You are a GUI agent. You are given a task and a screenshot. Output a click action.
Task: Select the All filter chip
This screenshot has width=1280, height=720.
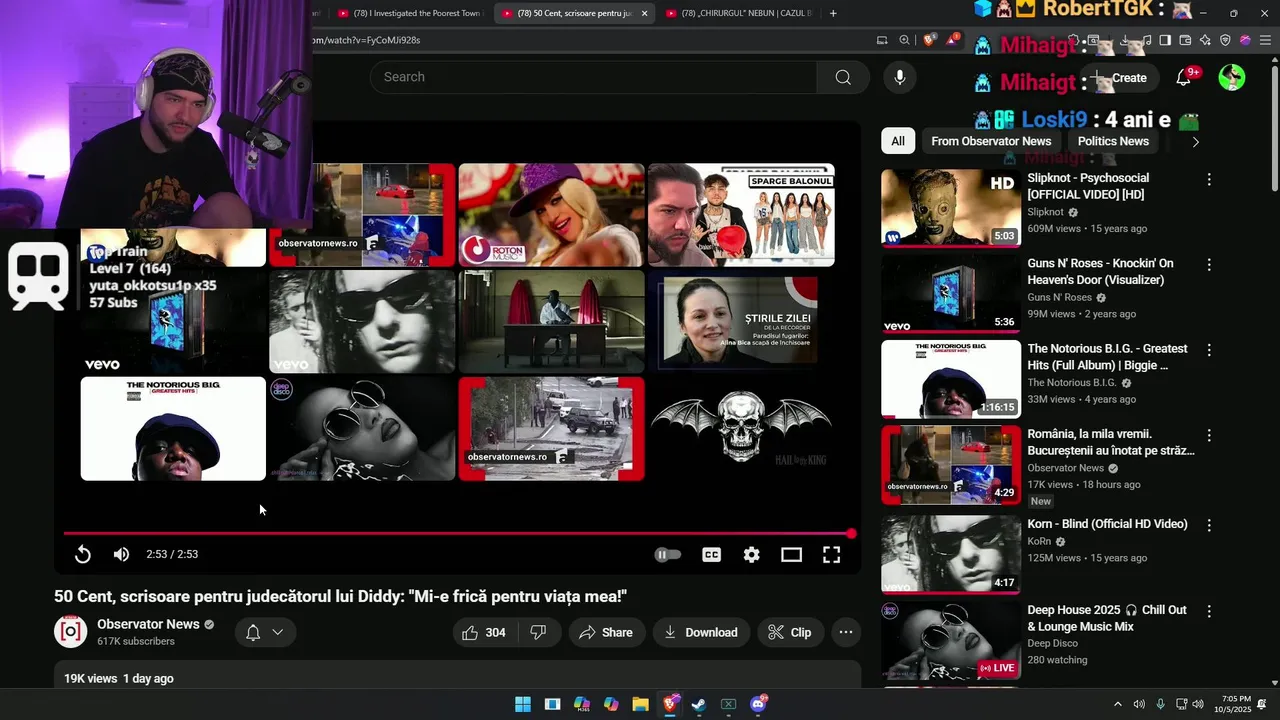(x=898, y=141)
